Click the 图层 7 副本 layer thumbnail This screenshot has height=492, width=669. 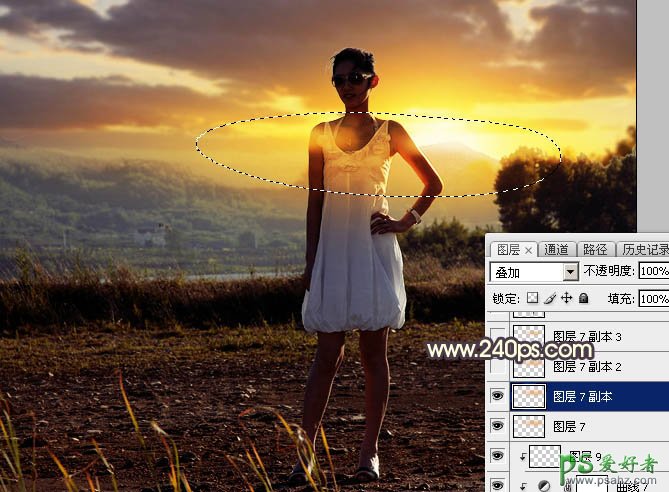528,396
